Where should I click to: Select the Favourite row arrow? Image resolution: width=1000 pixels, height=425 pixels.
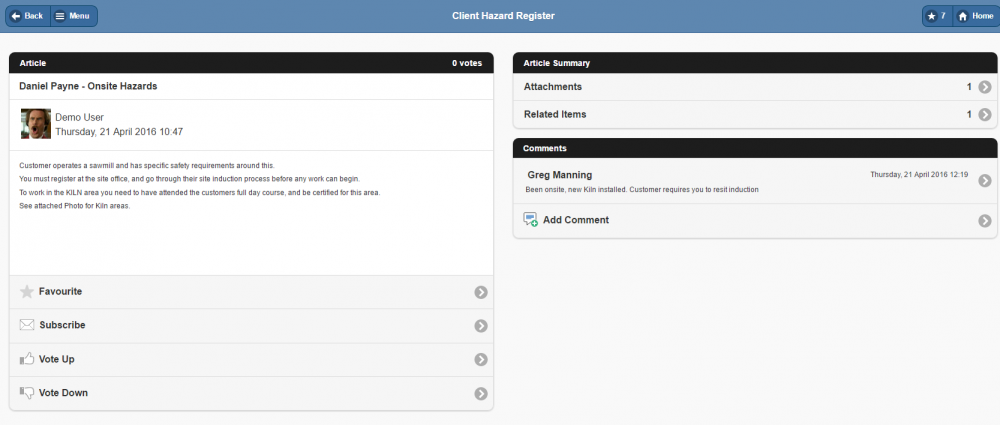[x=481, y=292]
